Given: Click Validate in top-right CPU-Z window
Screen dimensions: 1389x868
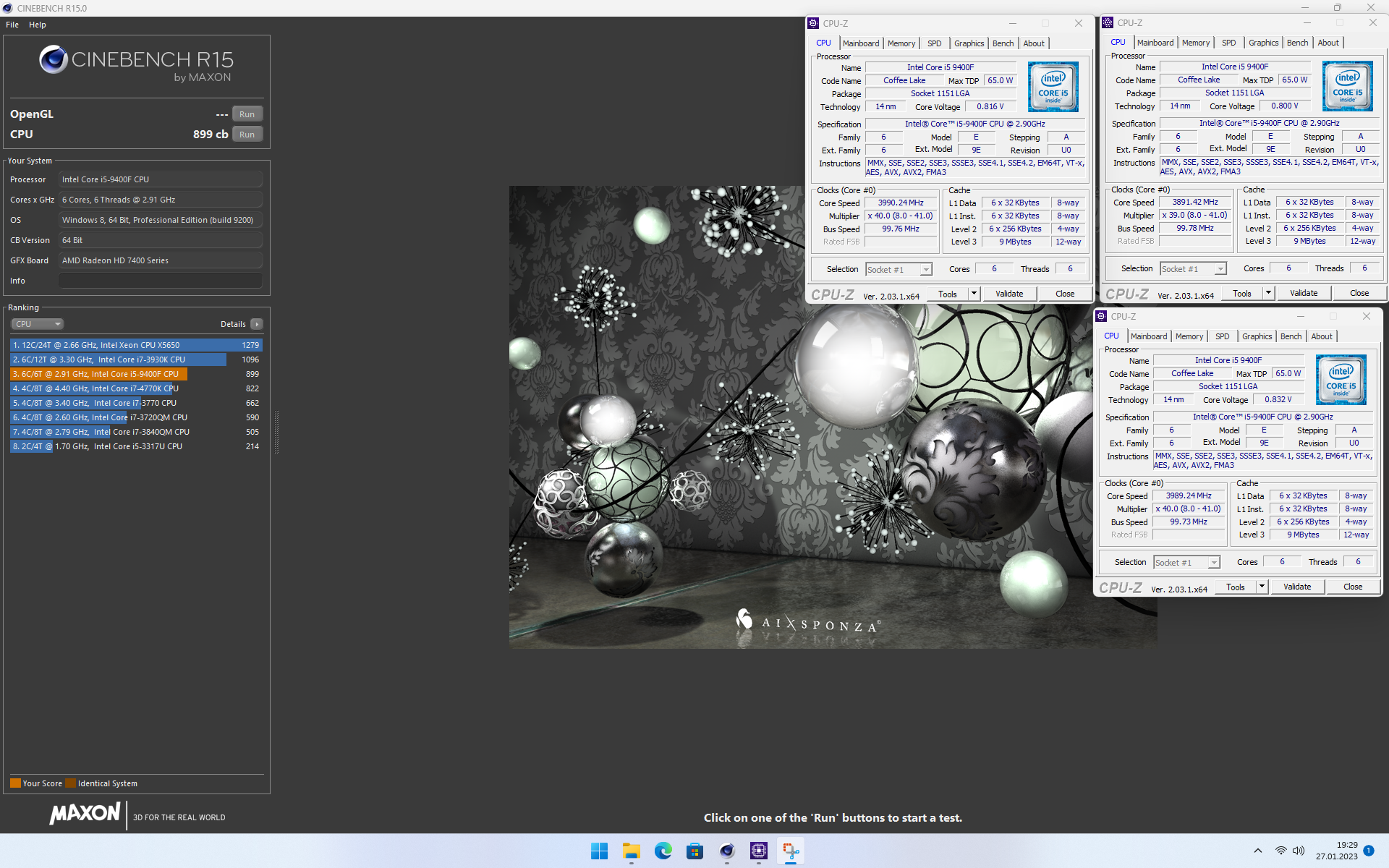Looking at the screenshot, I should [x=1304, y=293].
